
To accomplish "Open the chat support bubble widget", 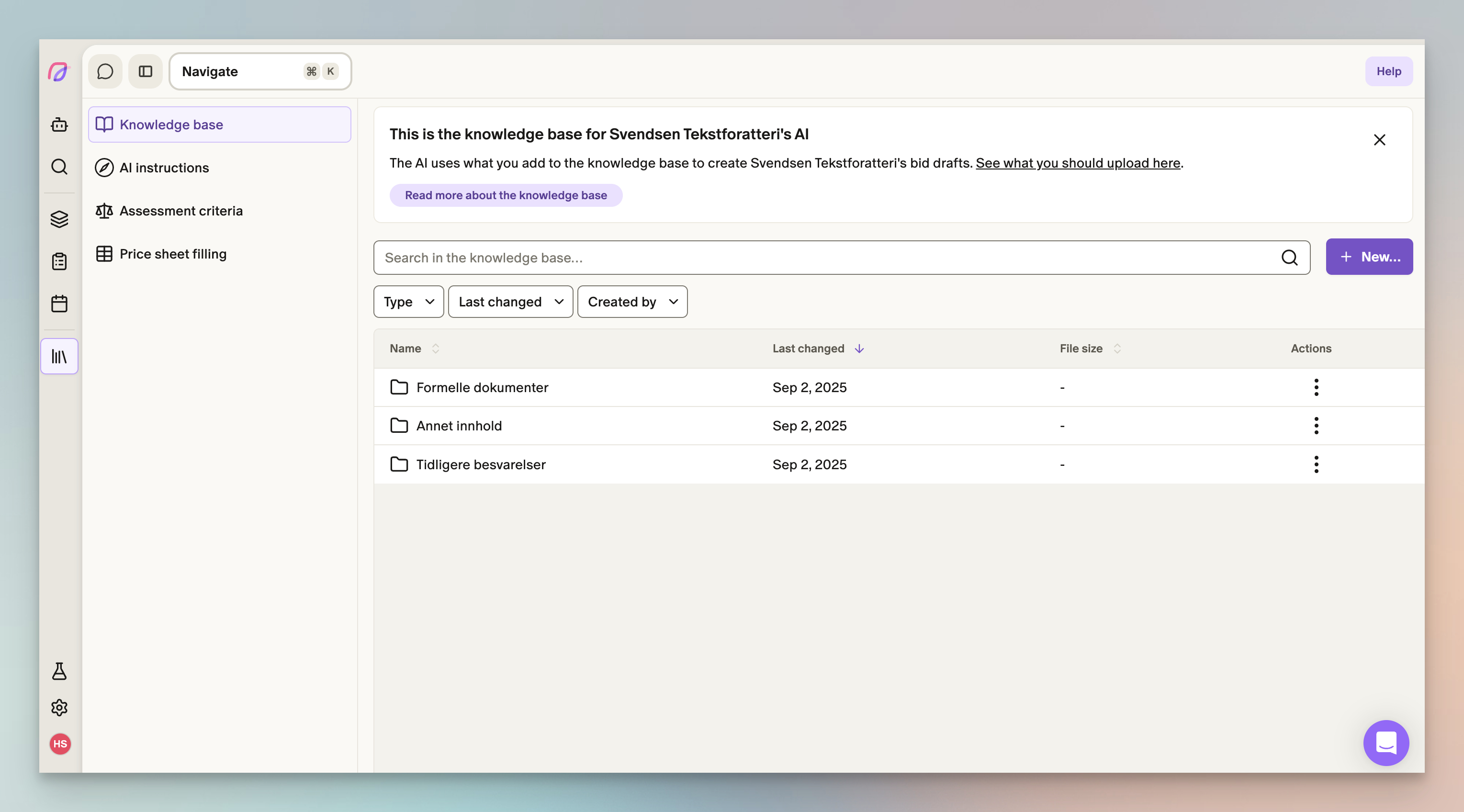I will tap(1386, 743).
